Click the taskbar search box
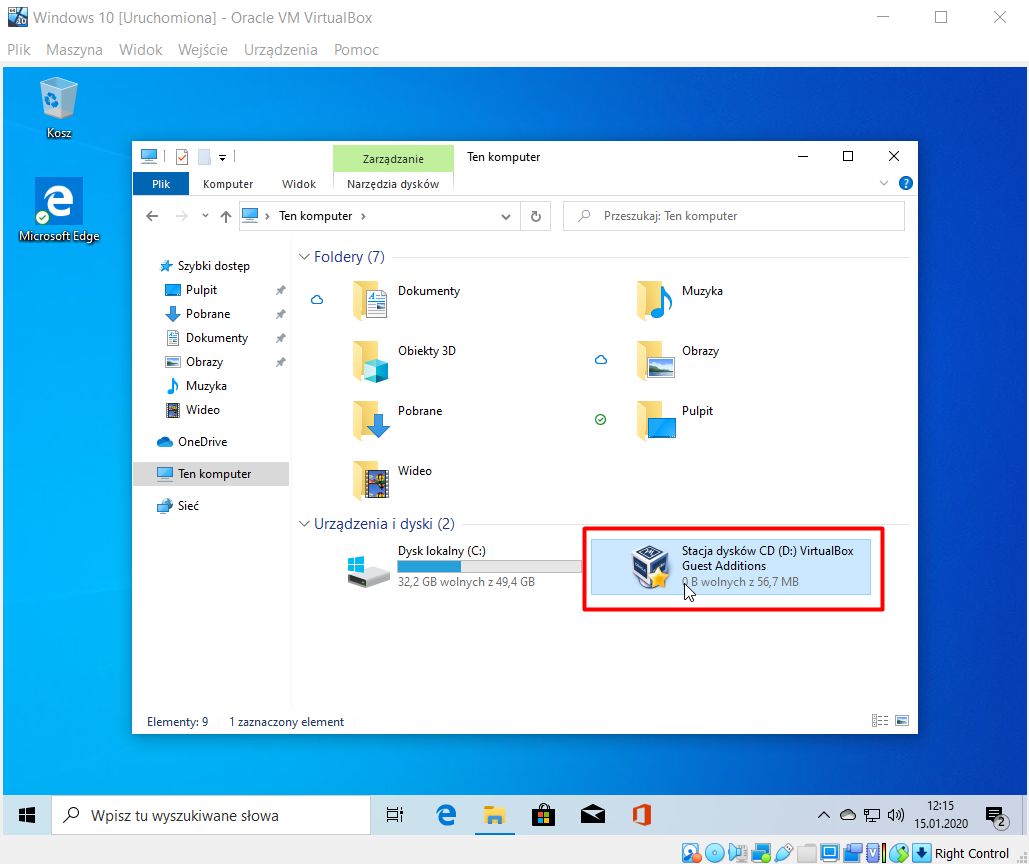 pos(211,815)
